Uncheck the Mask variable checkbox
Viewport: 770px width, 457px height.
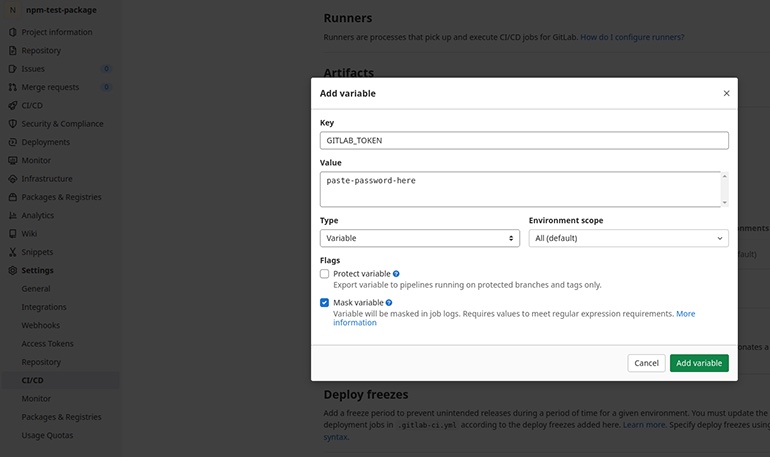pos(324,302)
